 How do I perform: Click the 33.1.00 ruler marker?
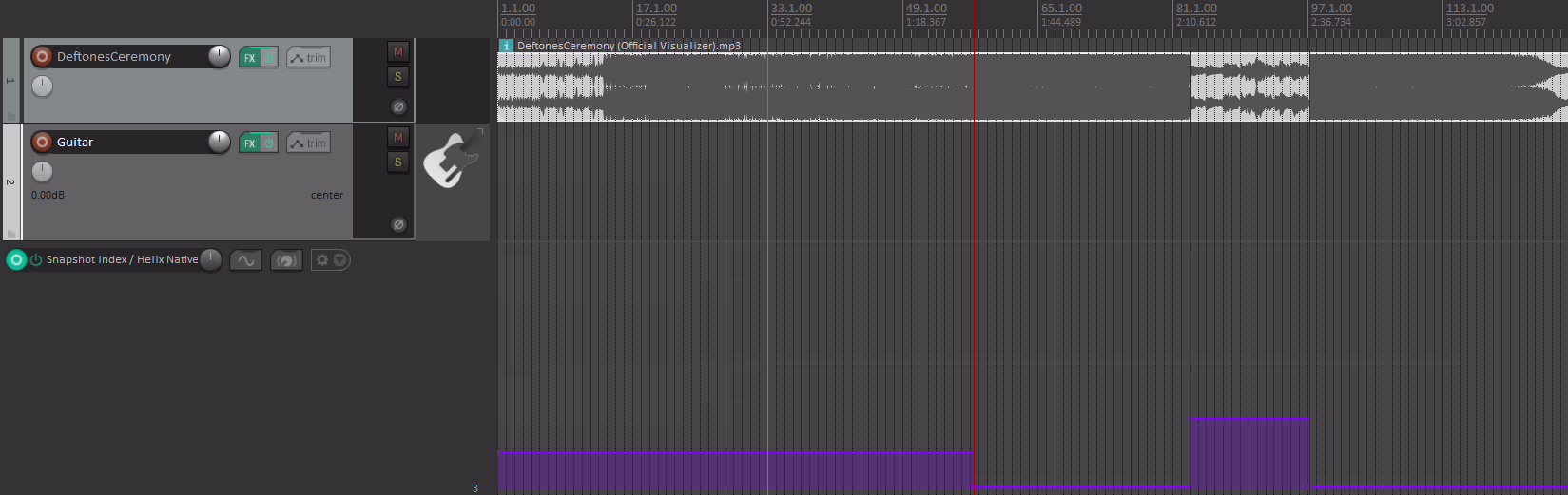pos(791,9)
